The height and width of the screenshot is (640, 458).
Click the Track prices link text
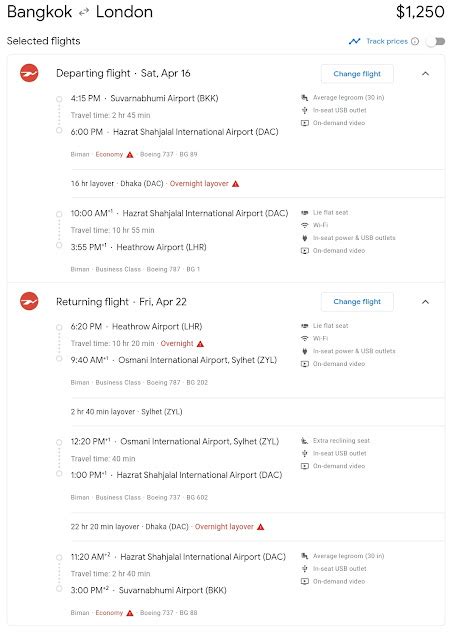click(x=387, y=41)
